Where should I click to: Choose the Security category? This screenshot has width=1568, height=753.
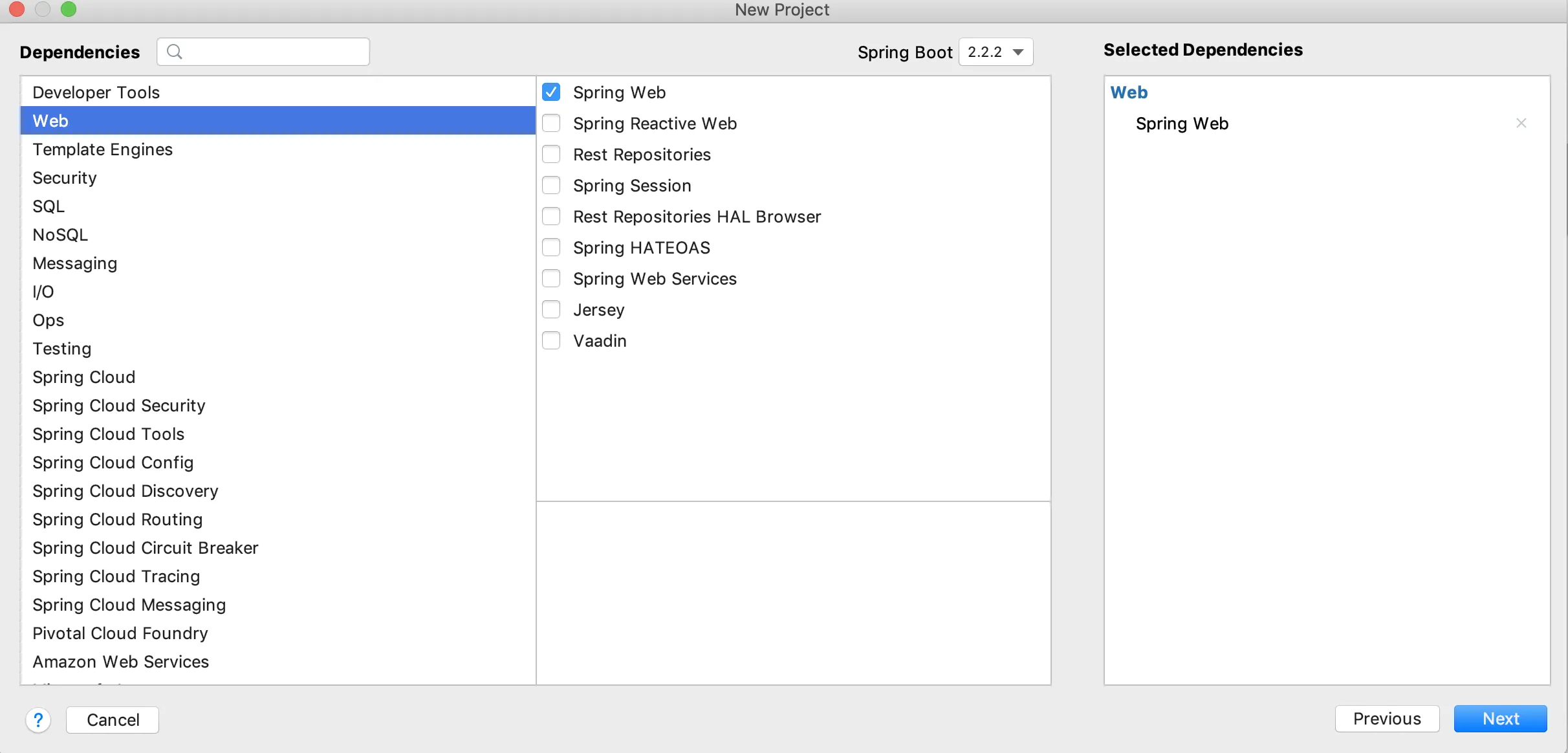tap(278, 178)
